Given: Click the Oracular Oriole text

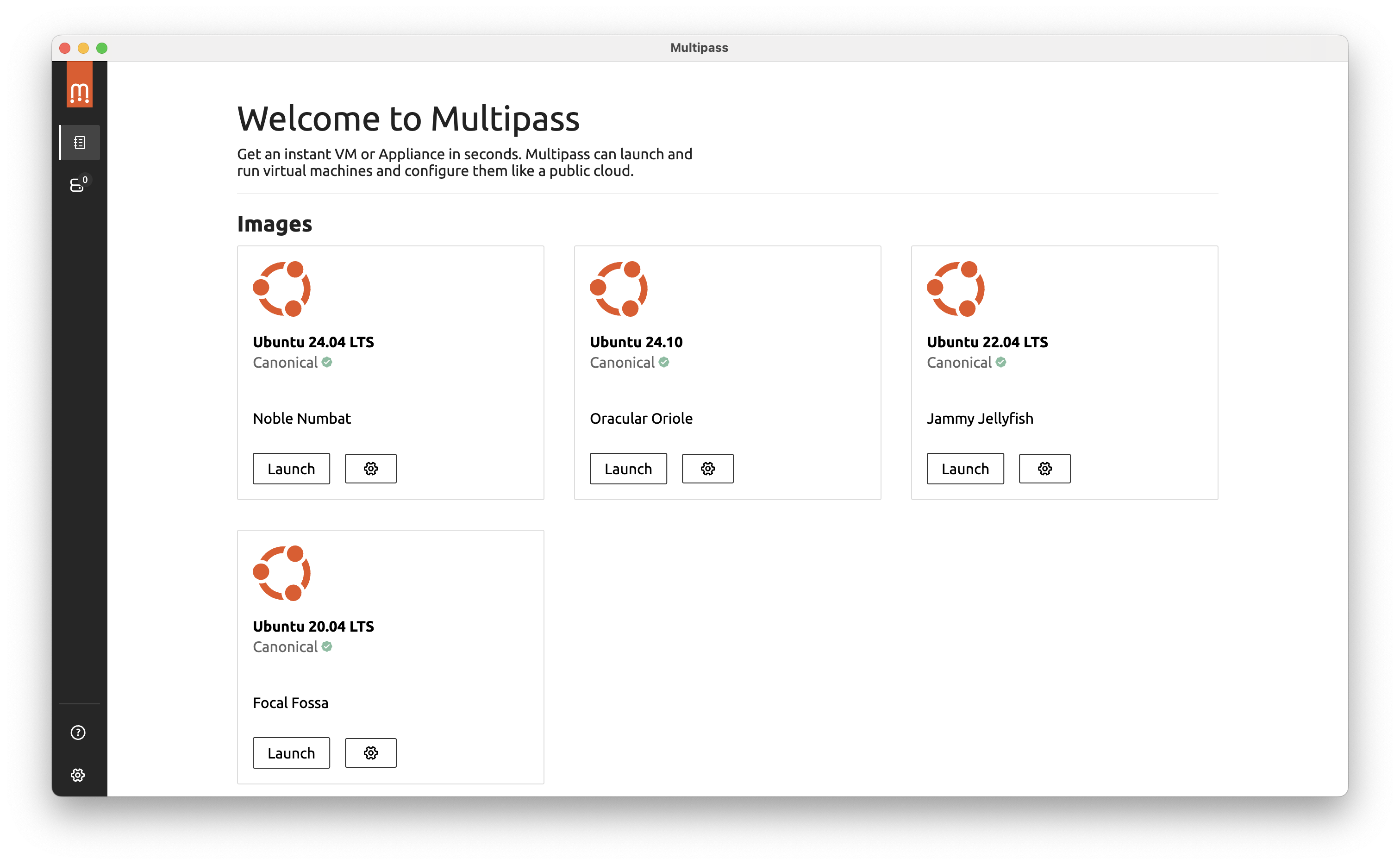Looking at the screenshot, I should 641,419.
